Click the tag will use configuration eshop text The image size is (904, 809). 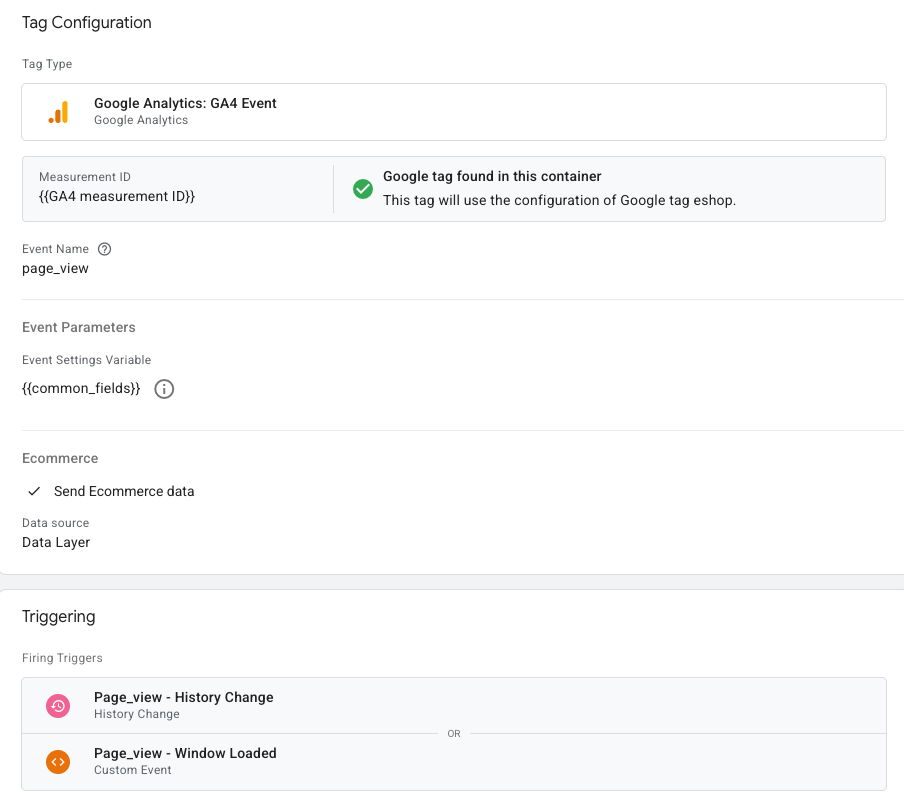pos(560,201)
